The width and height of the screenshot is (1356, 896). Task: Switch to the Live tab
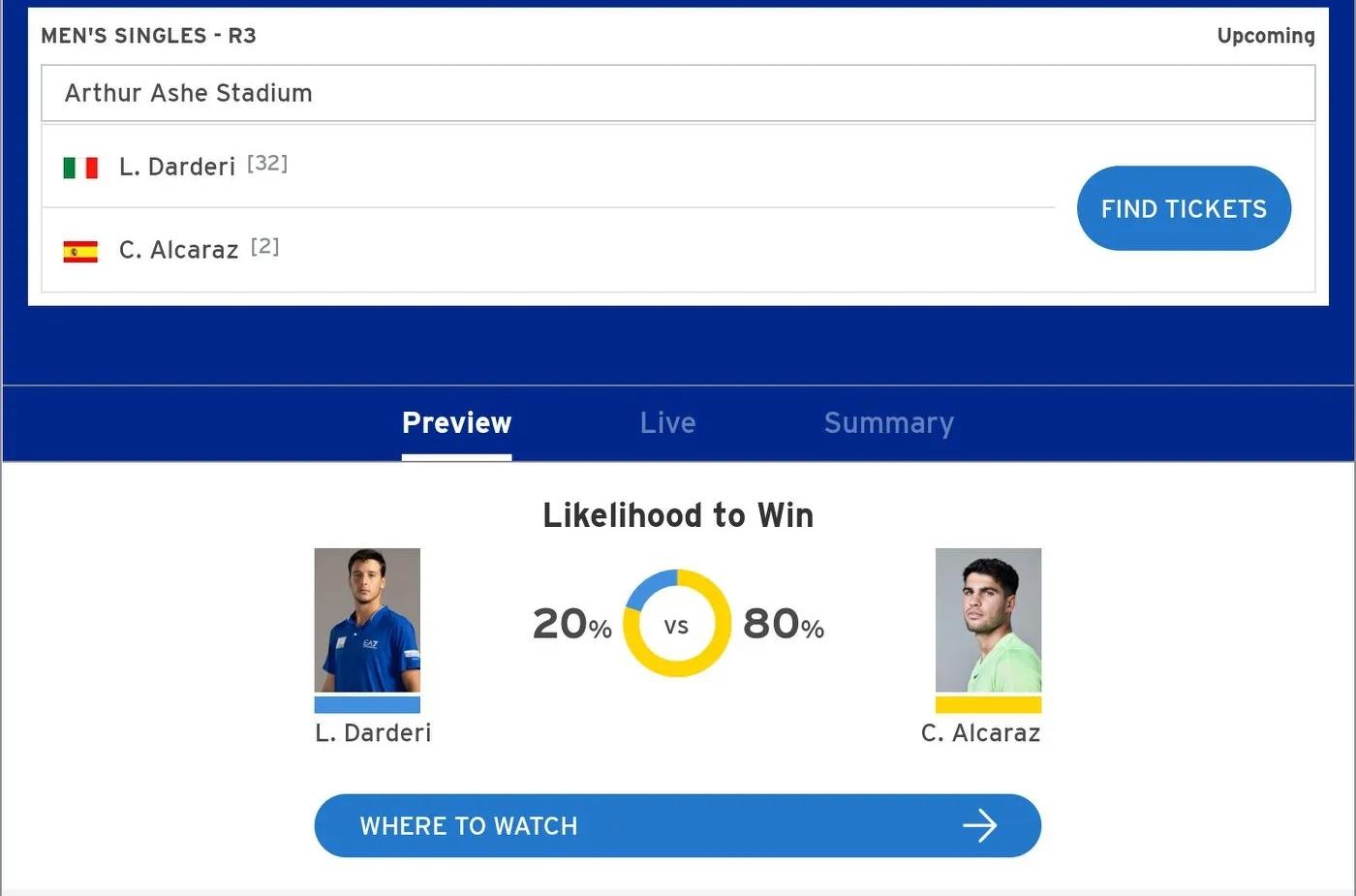[667, 423]
